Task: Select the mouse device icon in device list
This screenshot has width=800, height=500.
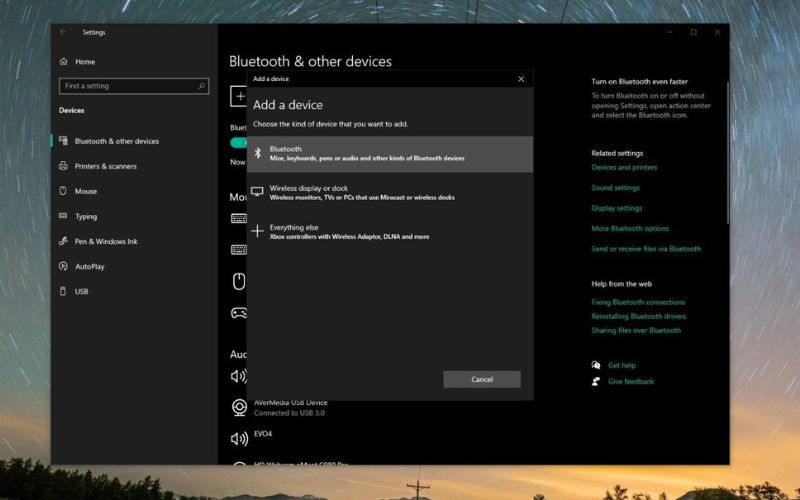Action: tap(239, 281)
